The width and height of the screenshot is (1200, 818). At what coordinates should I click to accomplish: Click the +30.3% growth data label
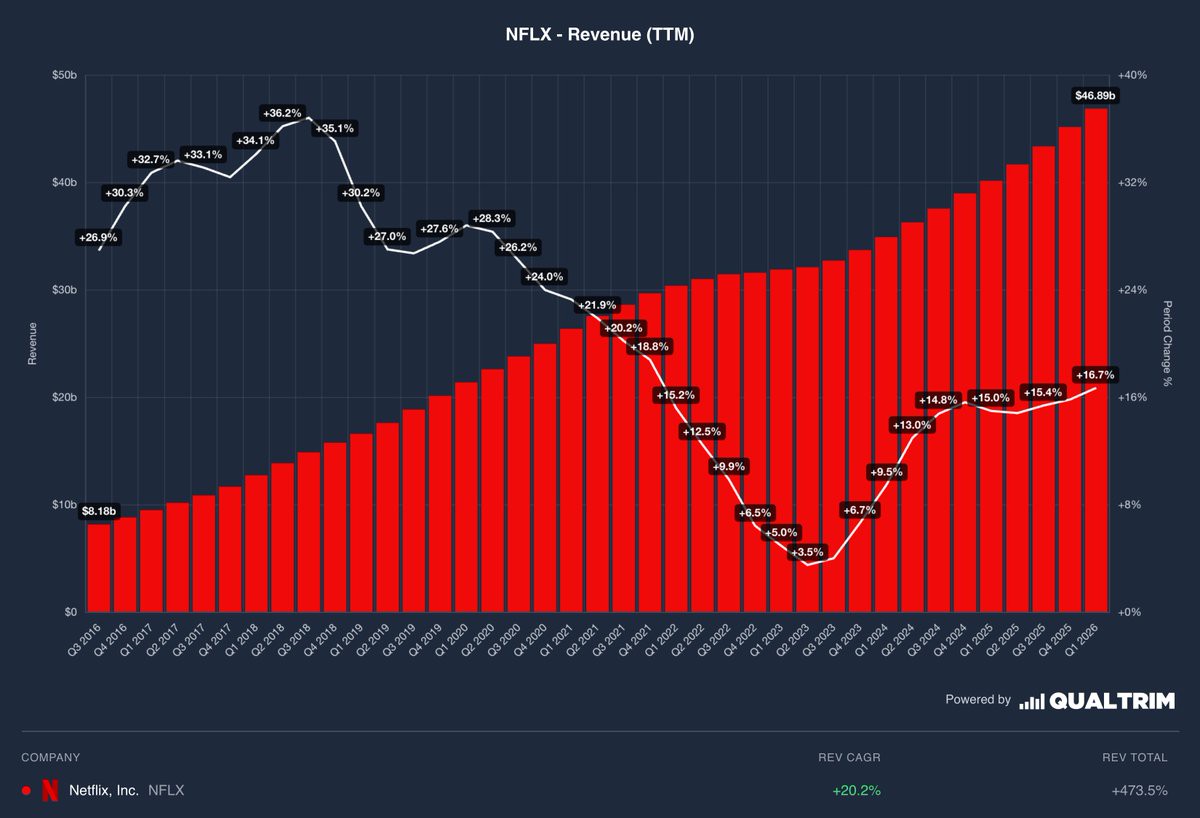(x=124, y=192)
